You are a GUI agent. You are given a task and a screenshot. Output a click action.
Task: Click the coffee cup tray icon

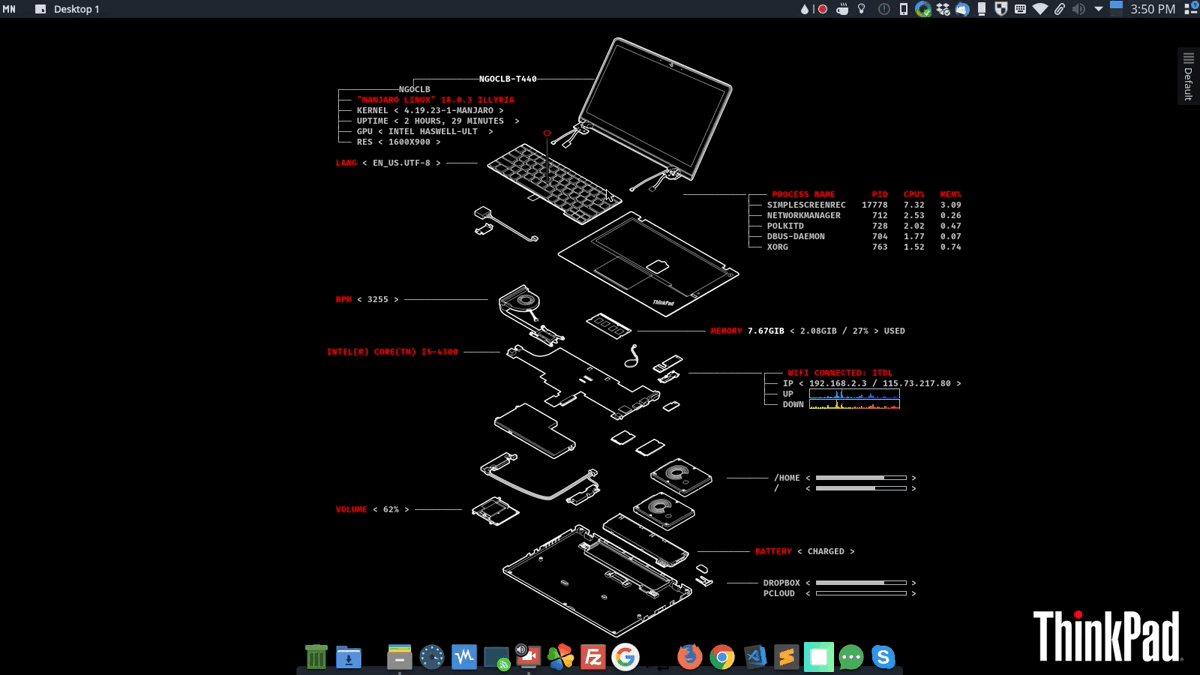842,9
